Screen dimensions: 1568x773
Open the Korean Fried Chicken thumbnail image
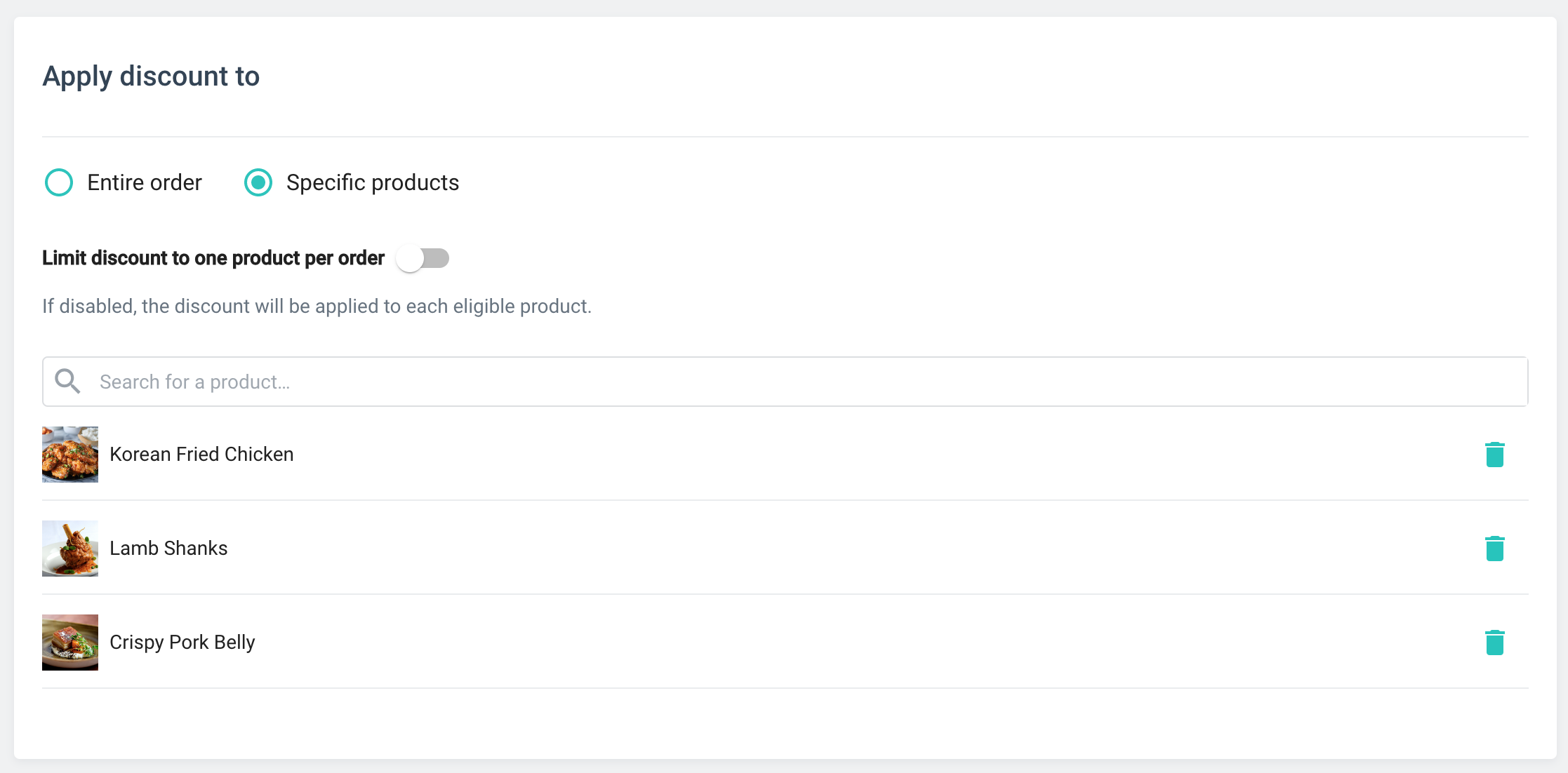point(70,455)
